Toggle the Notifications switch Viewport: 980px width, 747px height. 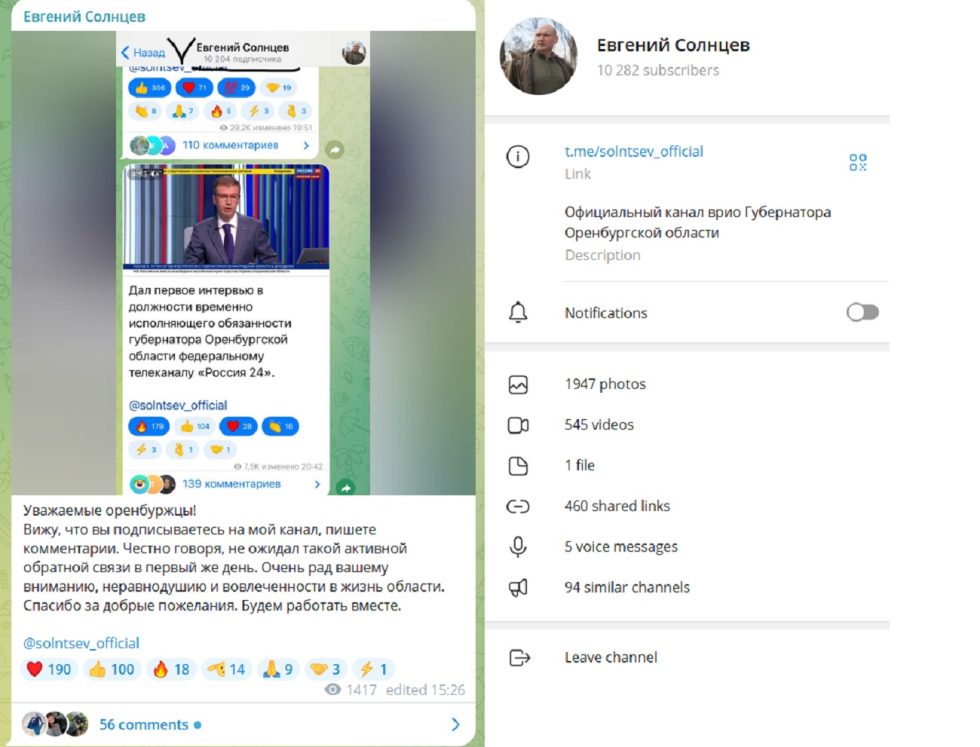pyautogui.click(x=862, y=312)
